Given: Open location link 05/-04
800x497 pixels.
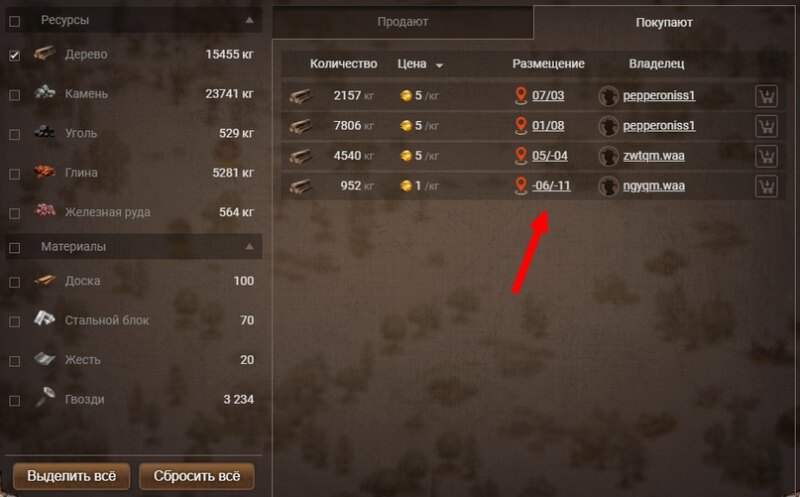Looking at the screenshot, I should tap(549, 156).
